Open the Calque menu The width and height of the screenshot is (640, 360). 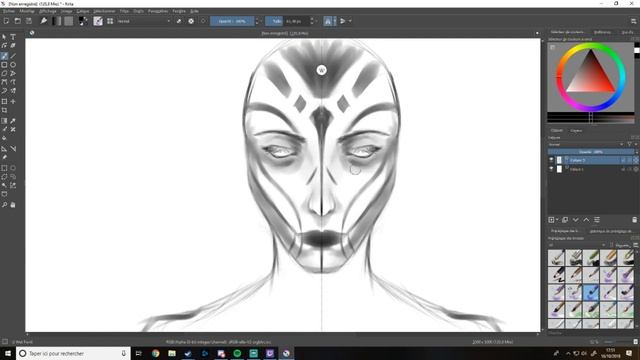[x=83, y=11]
